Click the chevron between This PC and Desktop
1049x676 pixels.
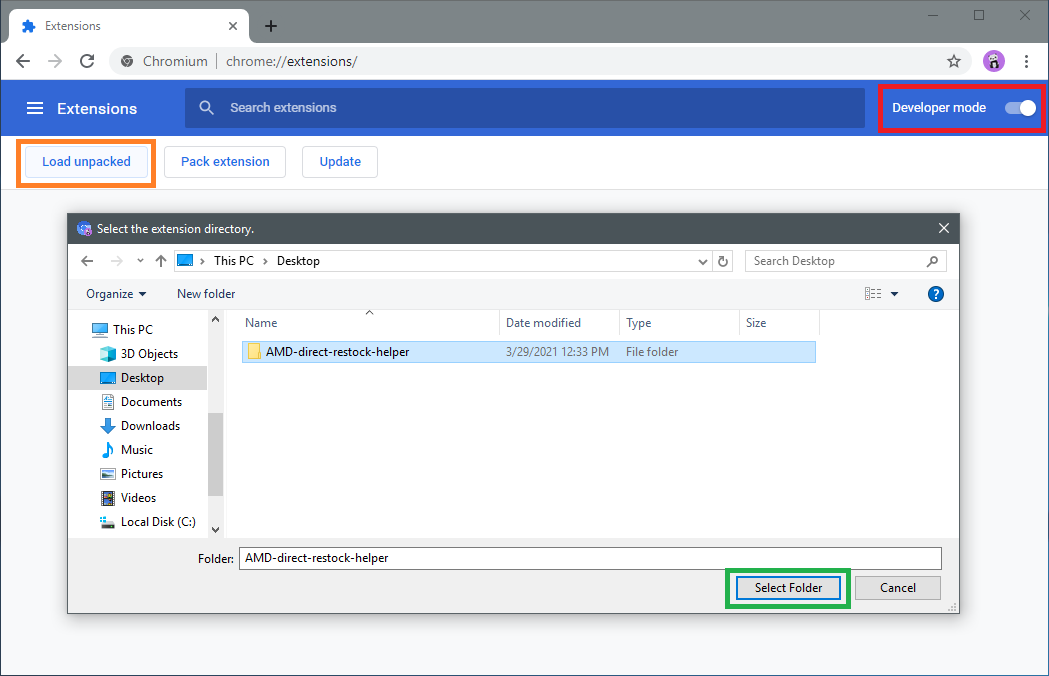[x=265, y=261]
